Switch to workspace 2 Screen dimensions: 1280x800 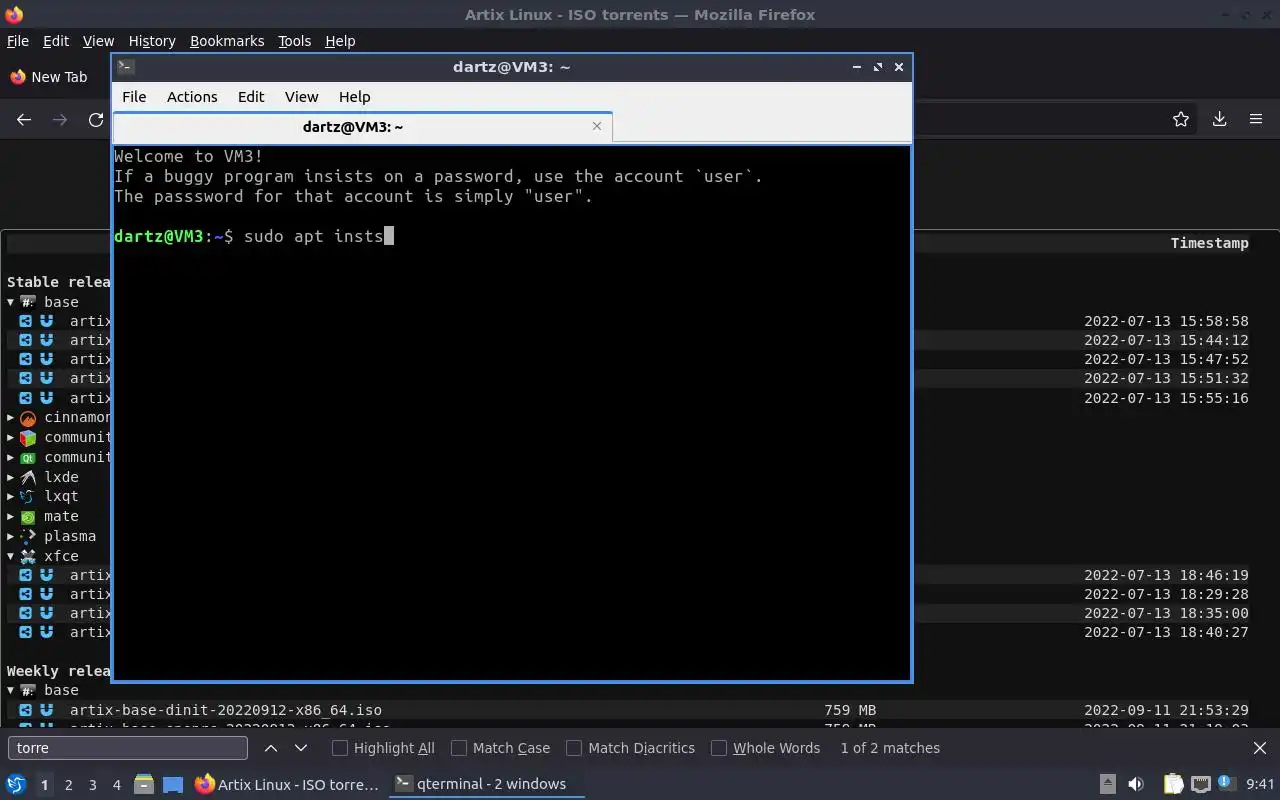click(x=68, y=785)
